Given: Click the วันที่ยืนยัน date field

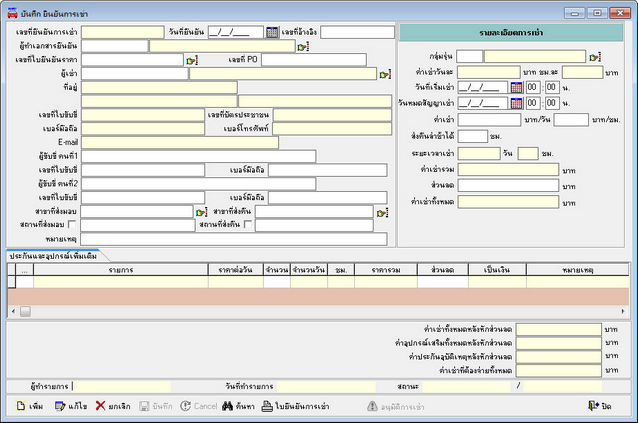Looking at the screenshot, I should click(x=236, y=32).
